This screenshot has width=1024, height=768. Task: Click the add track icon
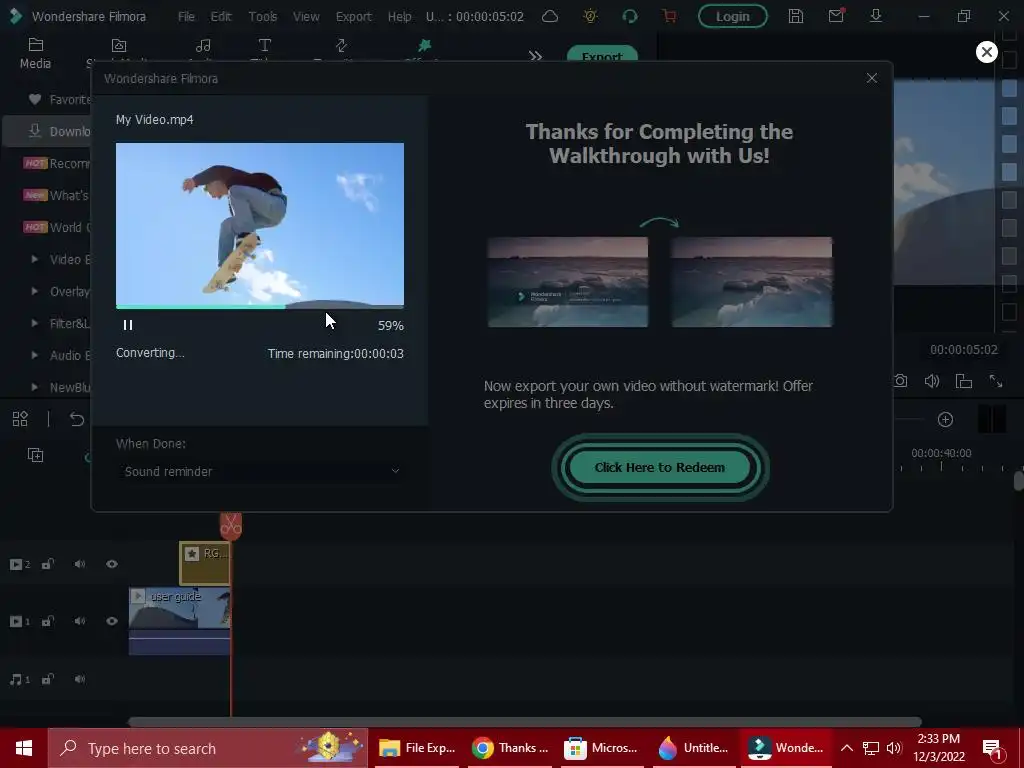pyautogui.click(x=35, y=455)
